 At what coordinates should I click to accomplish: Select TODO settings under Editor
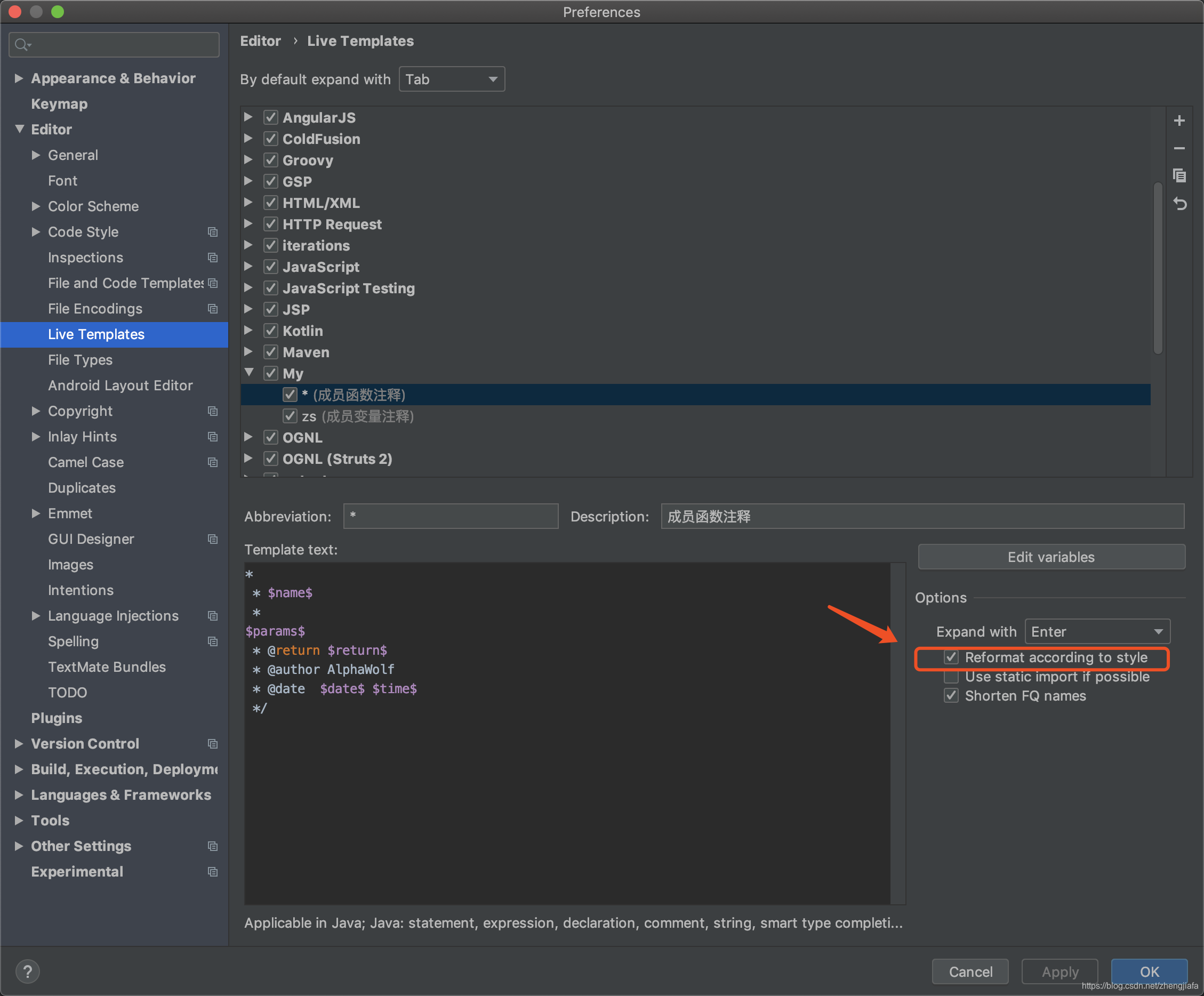(68, 693)
